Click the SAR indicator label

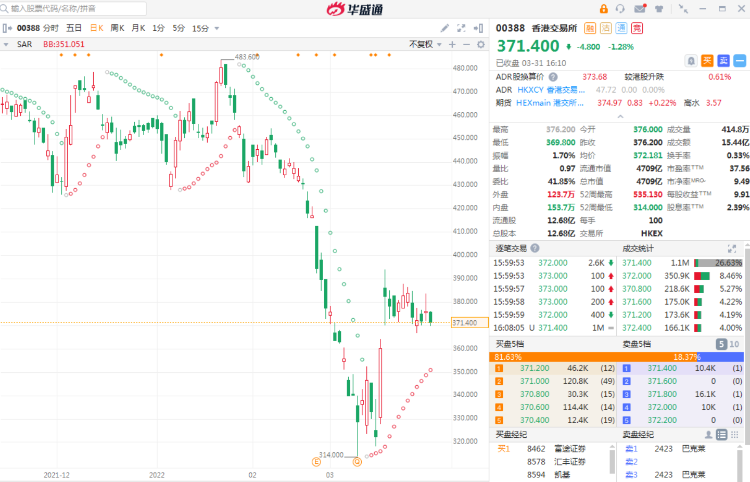[24, 44]
